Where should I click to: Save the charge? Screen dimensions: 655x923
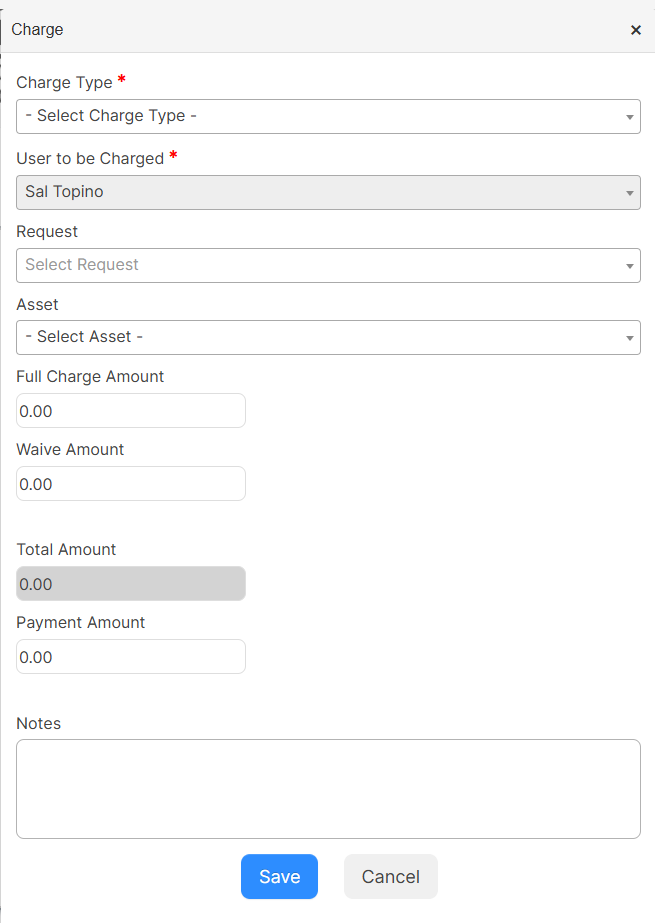[280, 876]
